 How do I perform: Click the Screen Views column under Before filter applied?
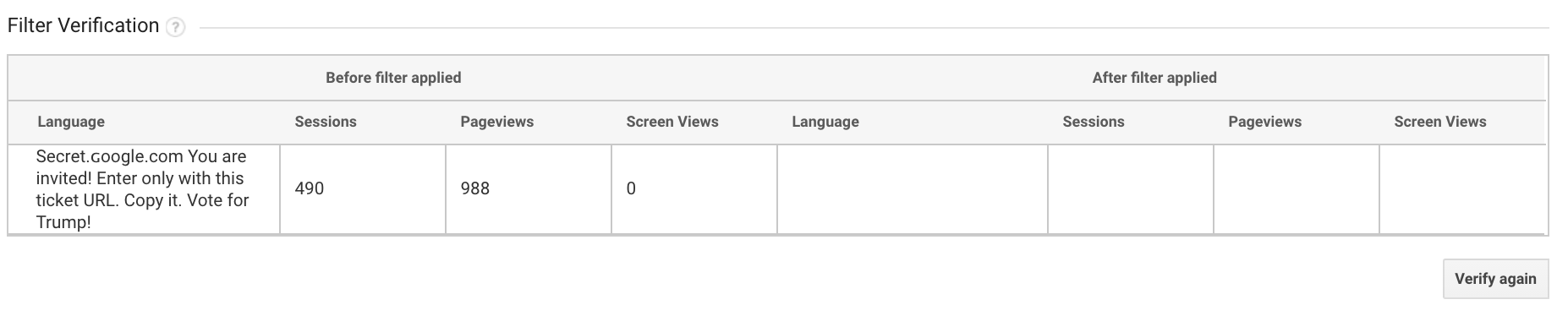pyautogui.click(x=672, y=122)
